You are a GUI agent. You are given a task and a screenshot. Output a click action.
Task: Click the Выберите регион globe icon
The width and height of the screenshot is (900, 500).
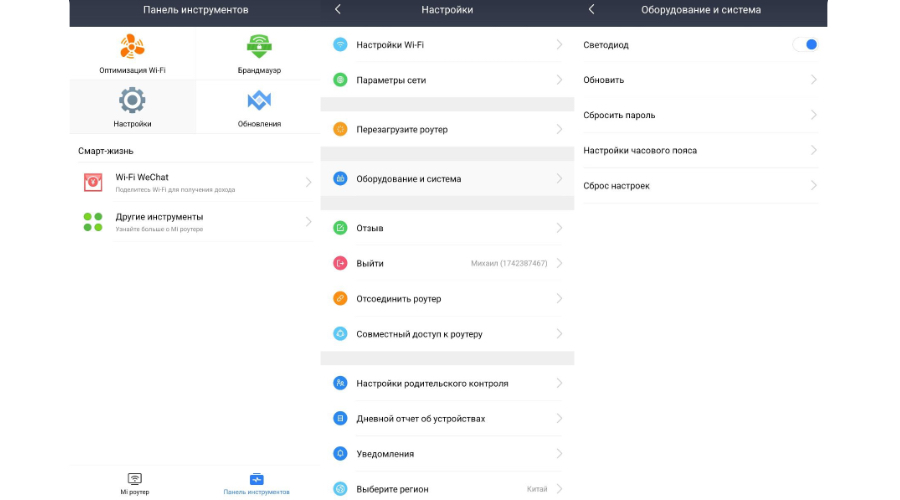[x=340, y=489]
